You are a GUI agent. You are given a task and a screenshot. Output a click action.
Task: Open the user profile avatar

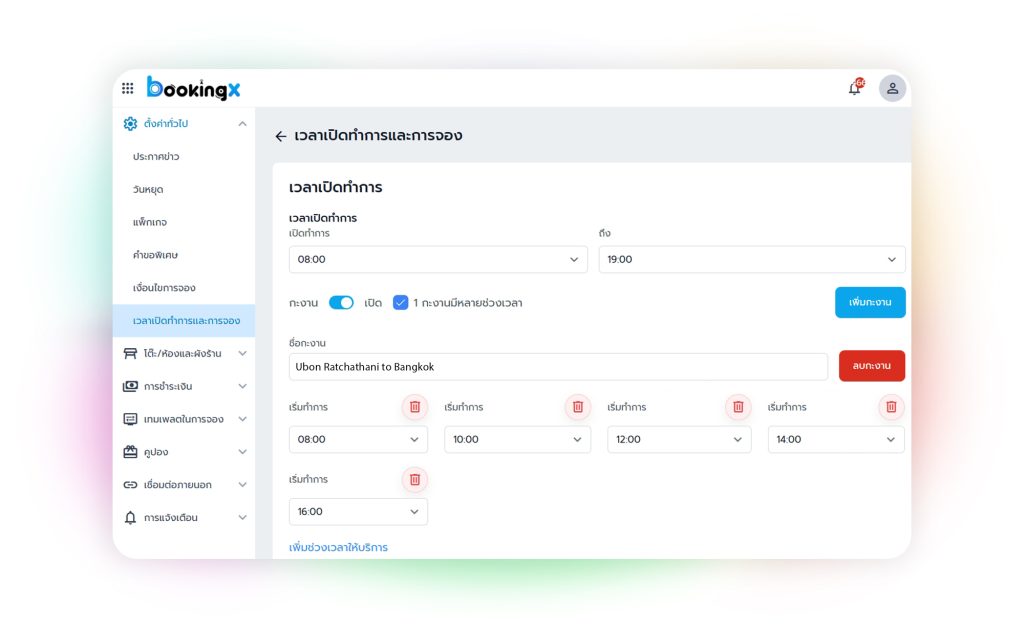(892, 88)
